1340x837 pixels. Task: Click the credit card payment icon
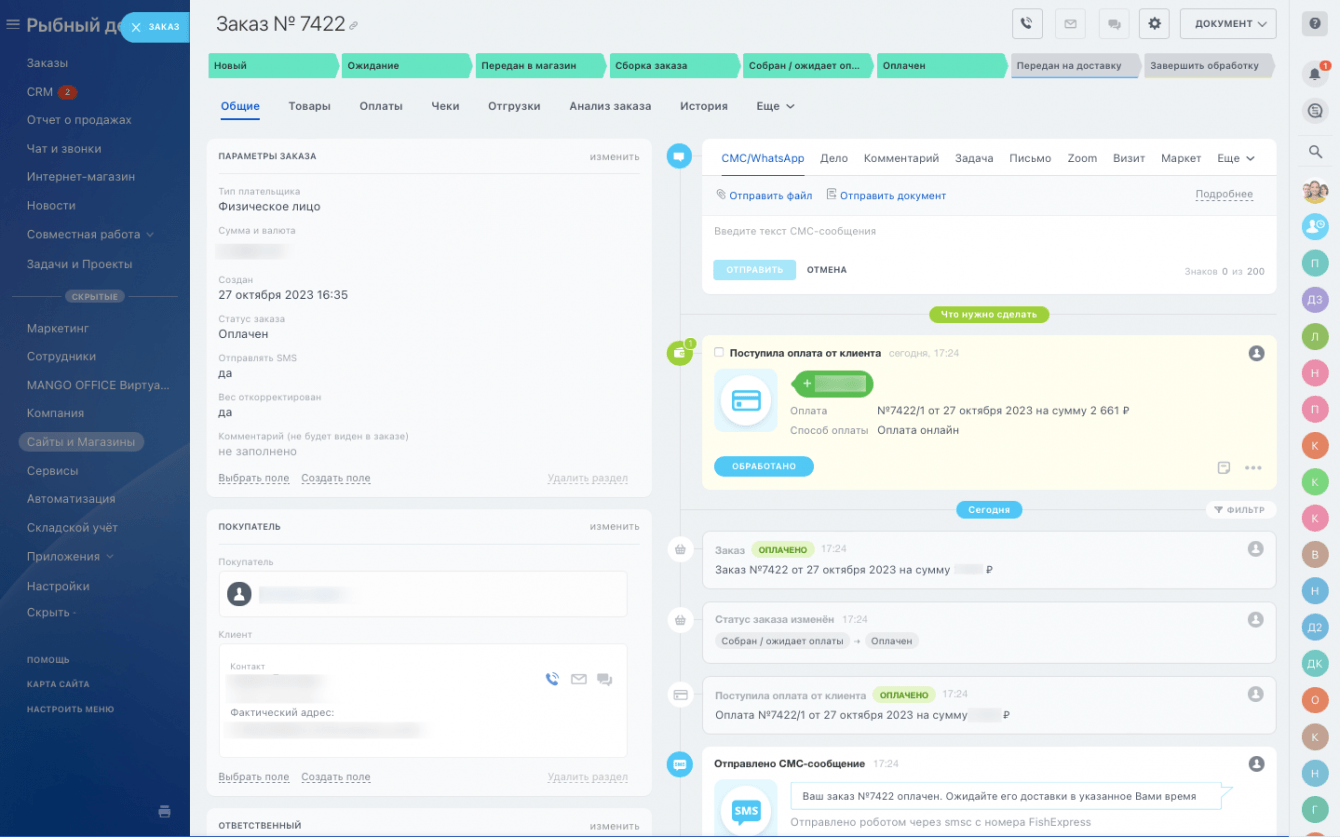tap(746, 400)
